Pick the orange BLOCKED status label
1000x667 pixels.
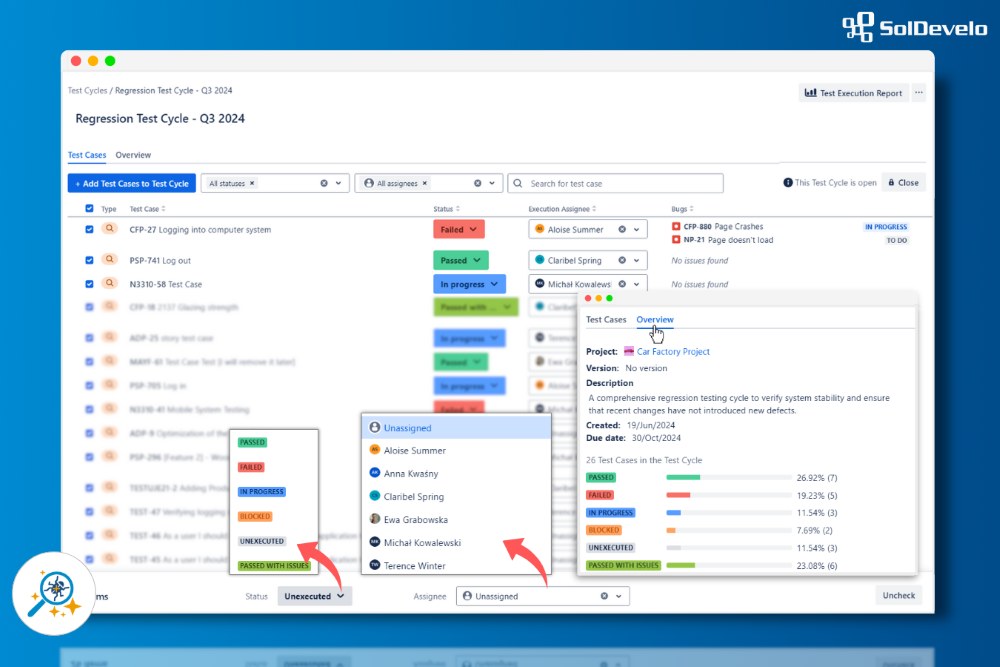[x=254, y=516]
